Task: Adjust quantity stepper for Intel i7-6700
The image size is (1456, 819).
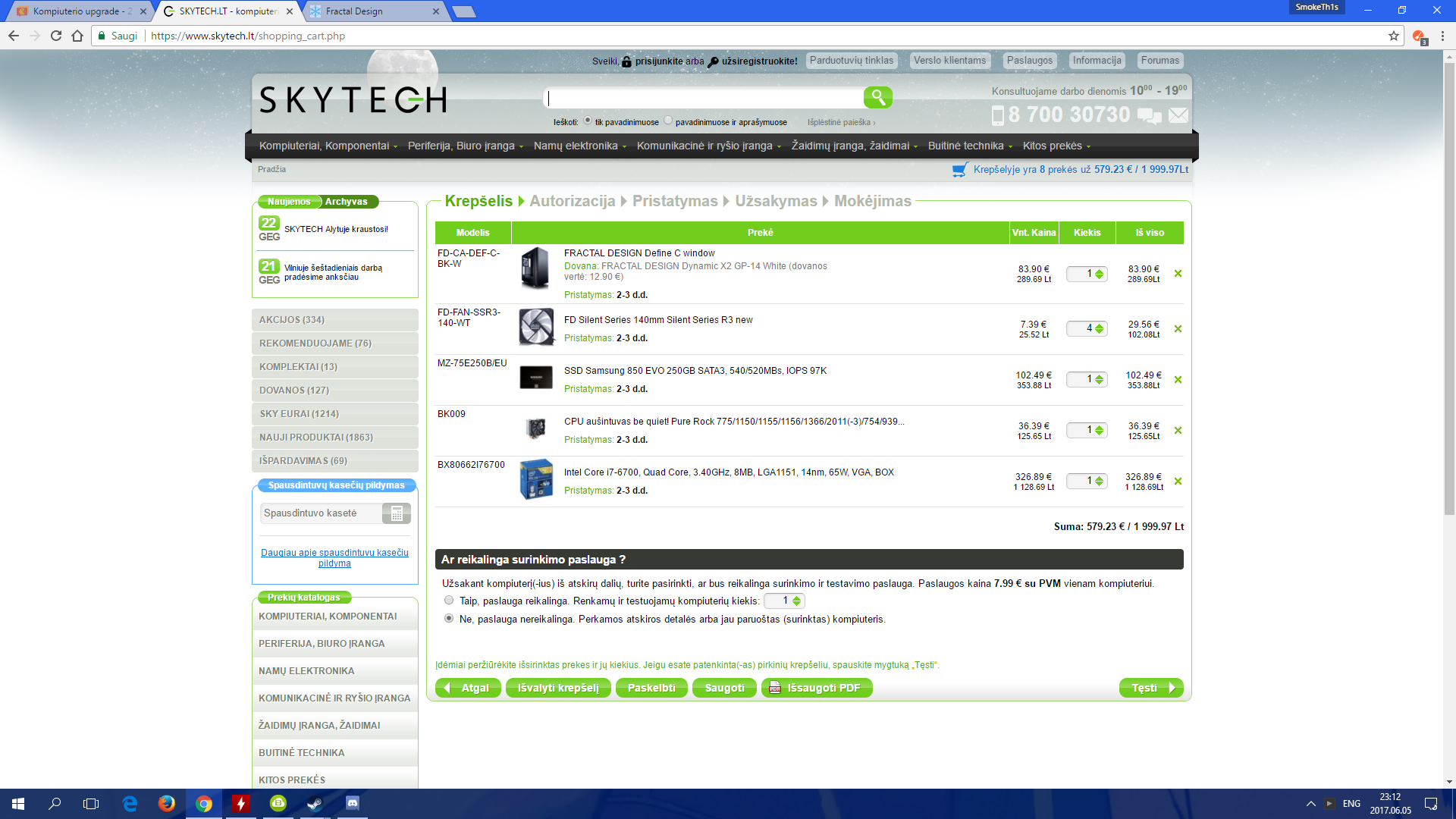Action: point(1100,482)
